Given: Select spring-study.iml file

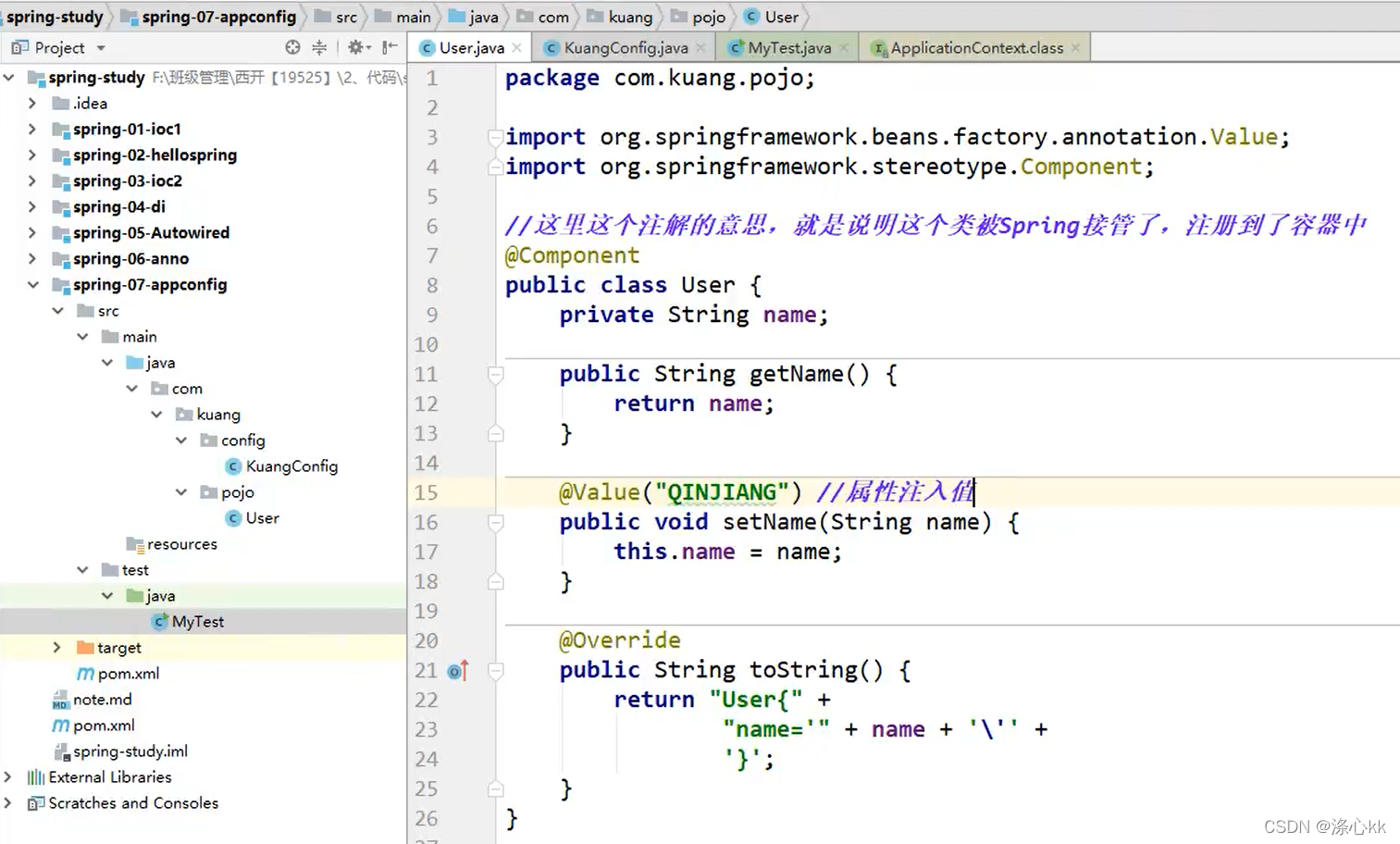Looking at the screenshot, I should (120, 751).
